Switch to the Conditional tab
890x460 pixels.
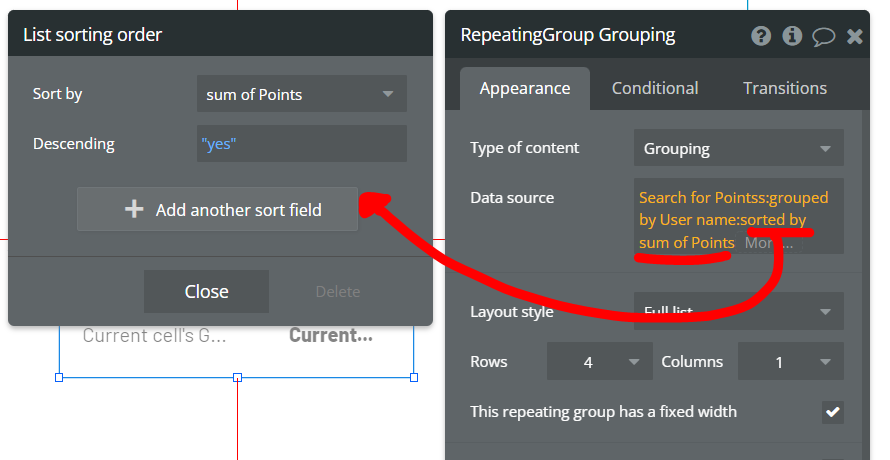coord(655,89)
